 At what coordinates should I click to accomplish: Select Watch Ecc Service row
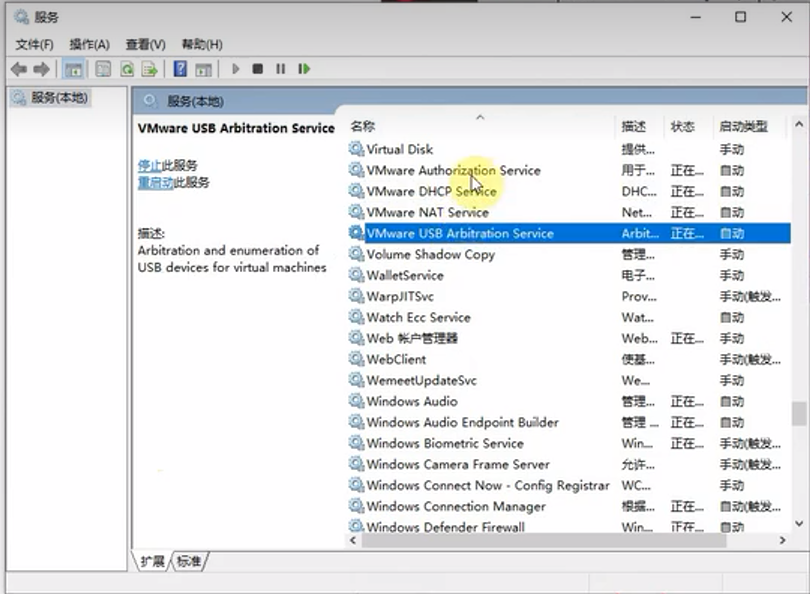(568, 317)
